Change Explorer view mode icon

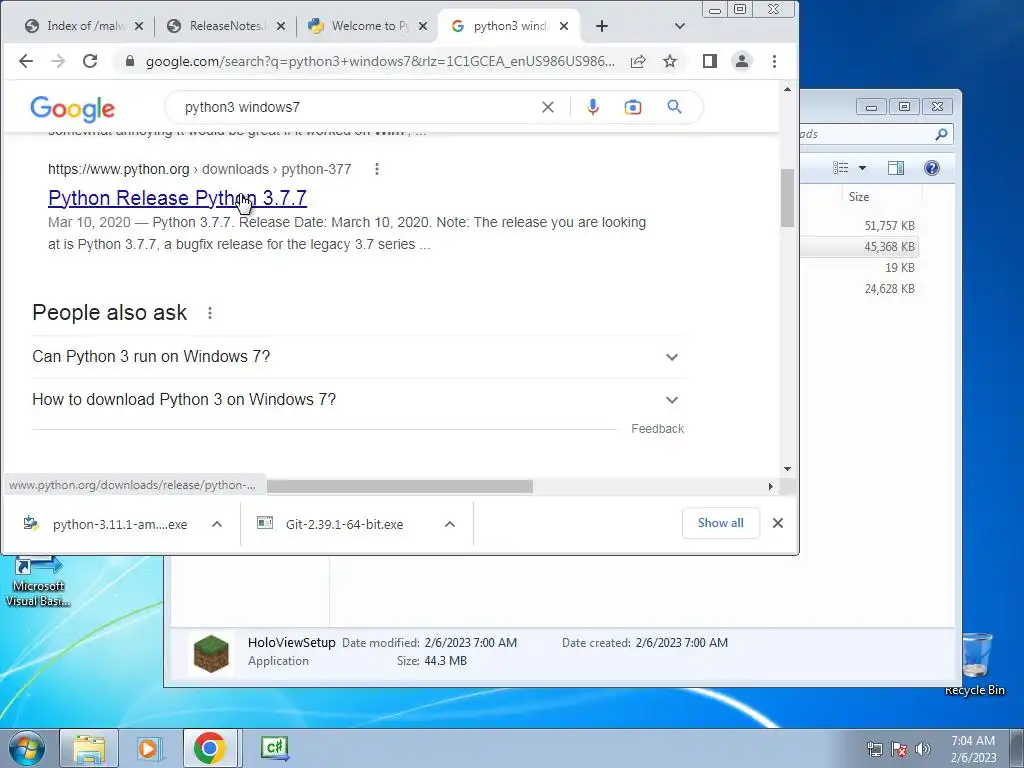tap(841, 168)
